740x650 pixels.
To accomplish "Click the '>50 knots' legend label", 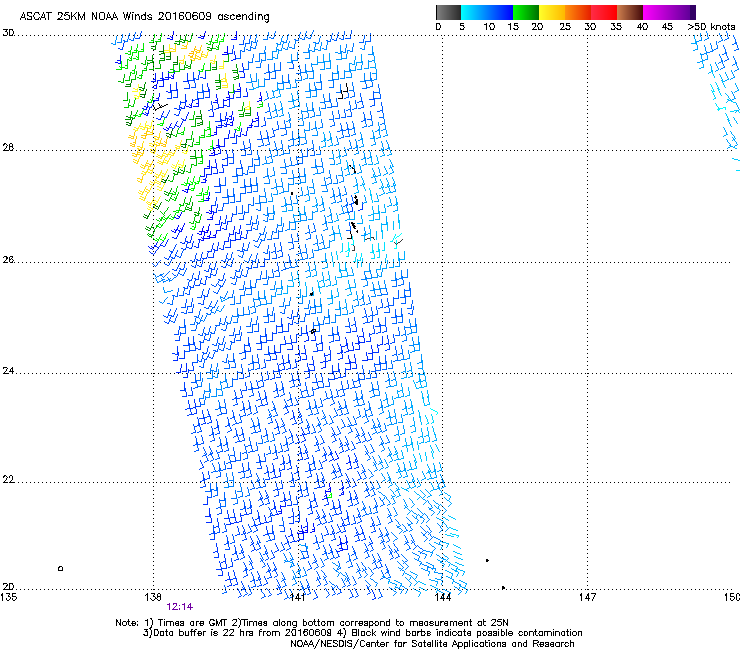I will [x=711, y=27].
